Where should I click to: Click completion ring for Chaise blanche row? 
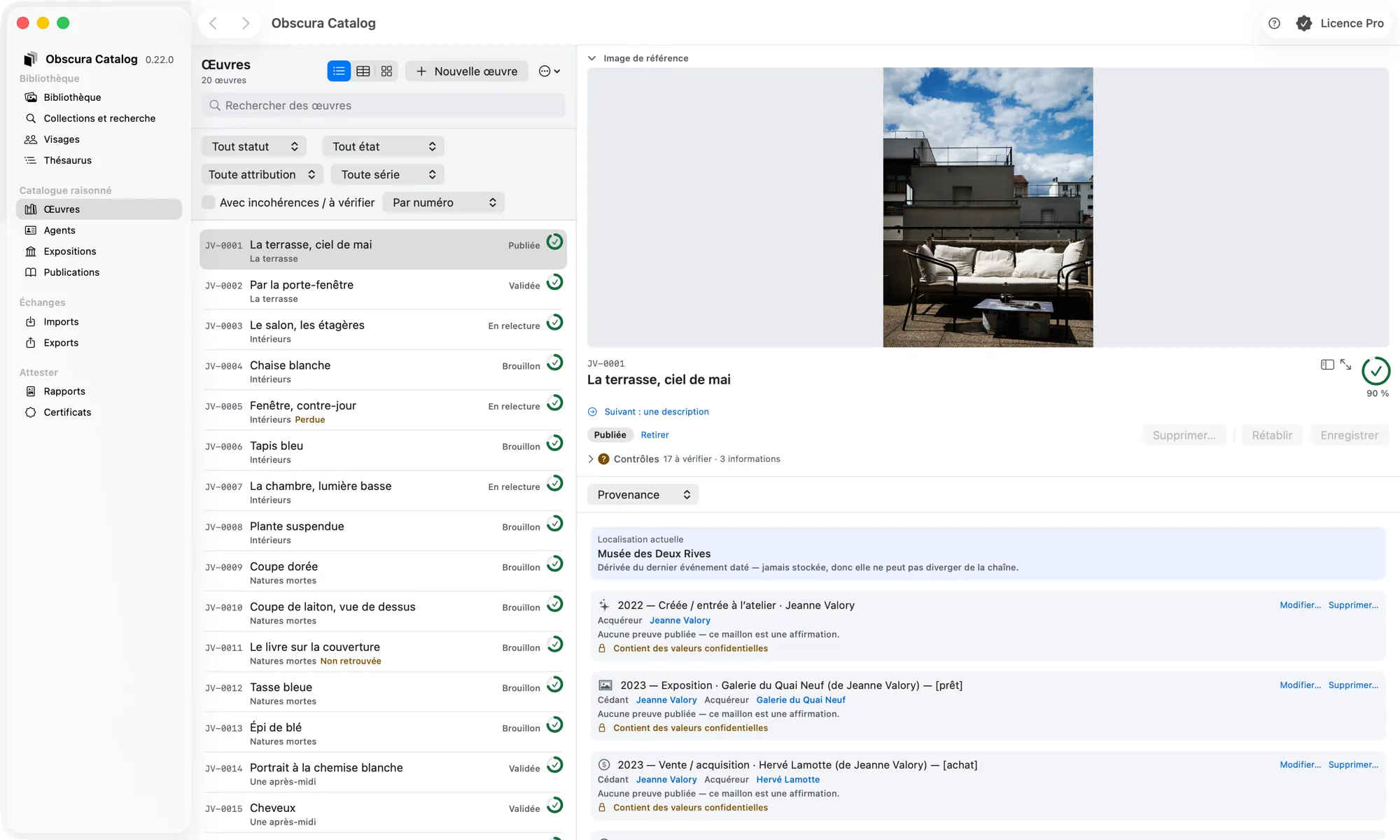tap(554, 363)
